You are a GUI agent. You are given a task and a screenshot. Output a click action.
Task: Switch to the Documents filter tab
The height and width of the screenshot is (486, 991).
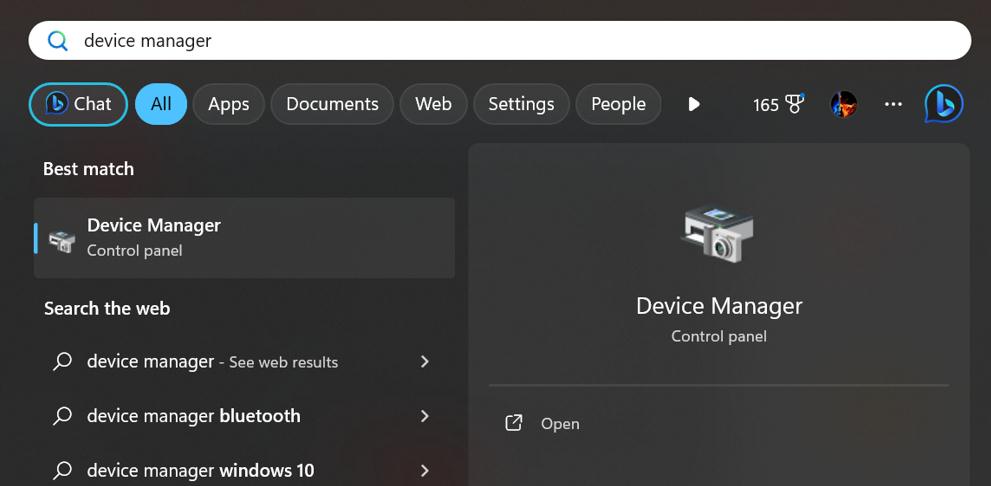click(x=332, y=104)
